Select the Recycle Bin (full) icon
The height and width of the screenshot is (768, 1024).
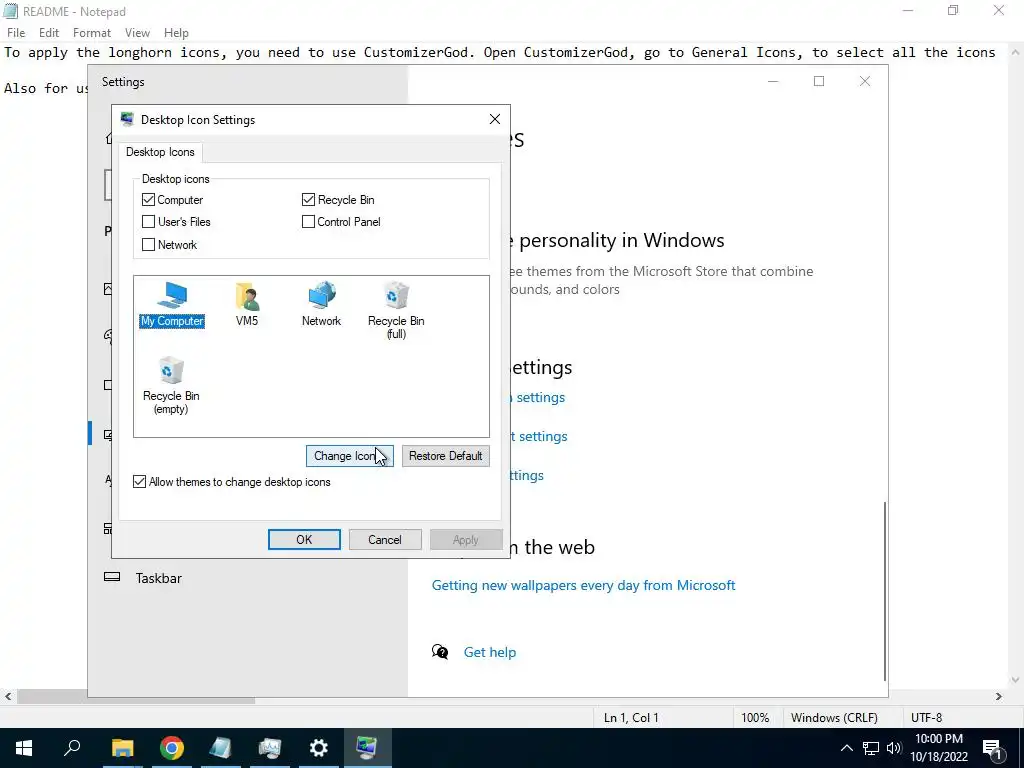(x=396, y=310)
